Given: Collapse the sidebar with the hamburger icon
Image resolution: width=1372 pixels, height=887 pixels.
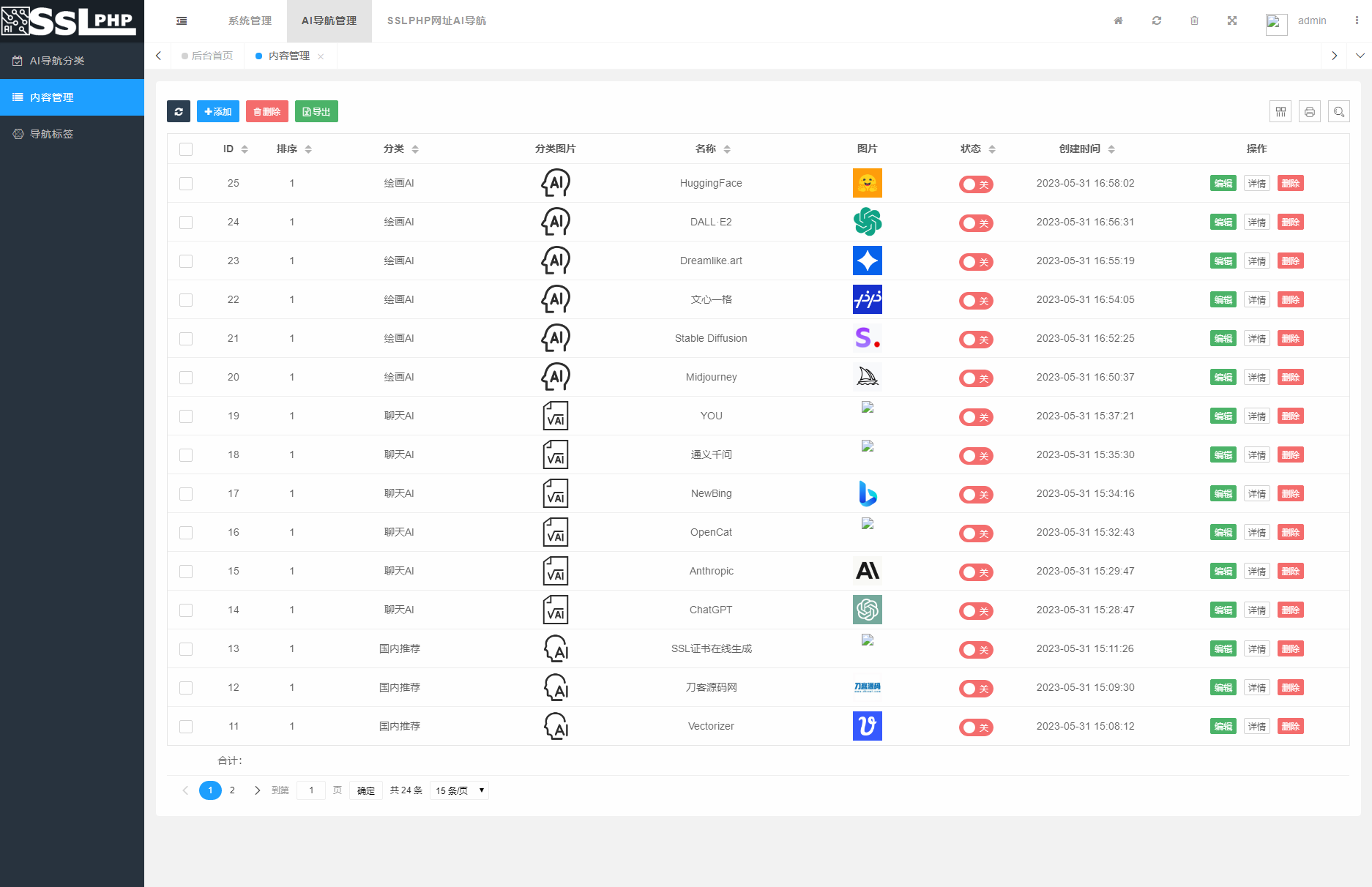Looking at the screenshot, I should (x=181, y=20).
